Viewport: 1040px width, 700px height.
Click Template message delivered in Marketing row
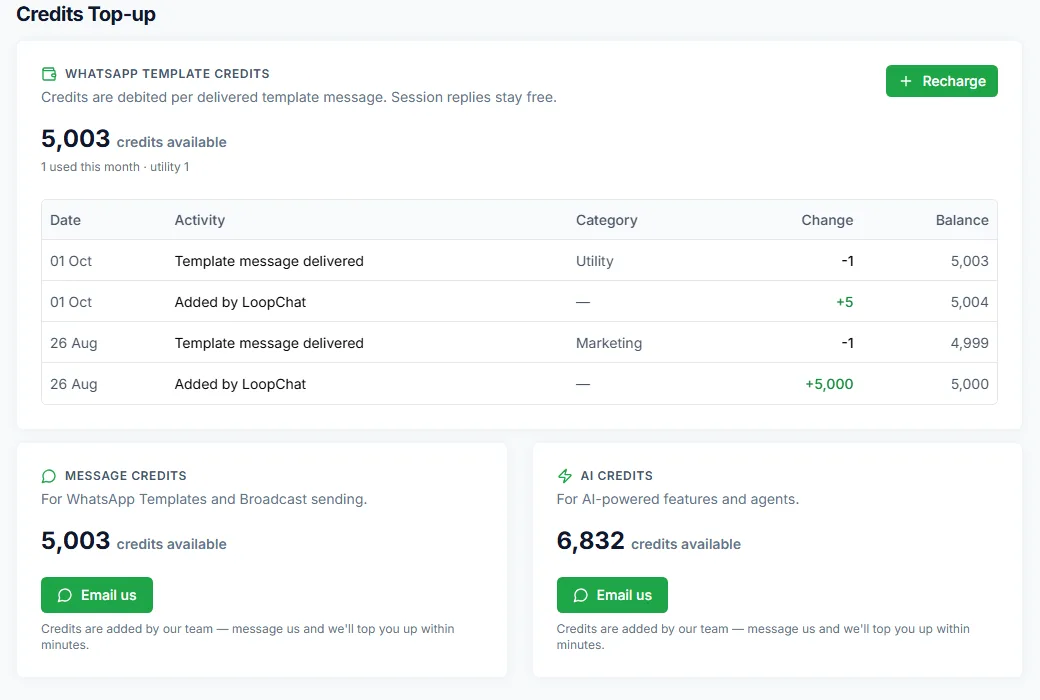269,343
